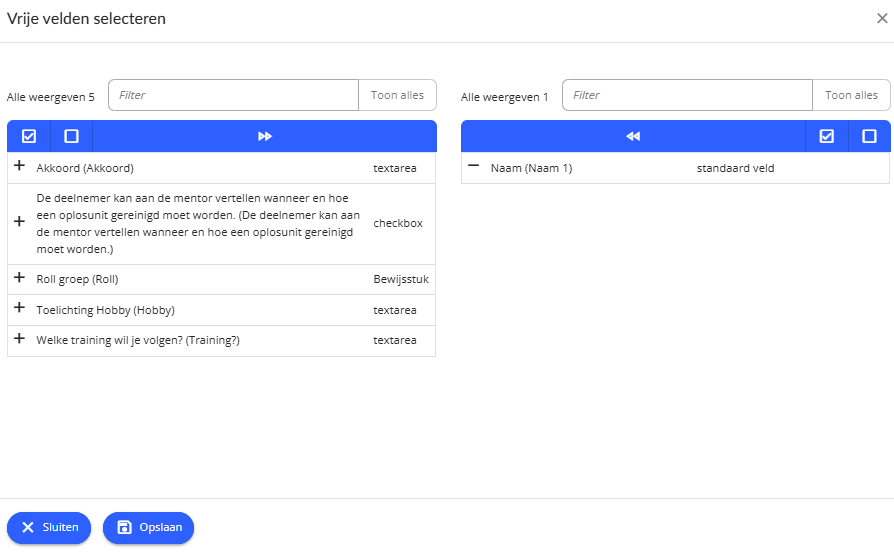
Task: Select the Toelichting Hobby (Hobby) row text
Action: 105,310
